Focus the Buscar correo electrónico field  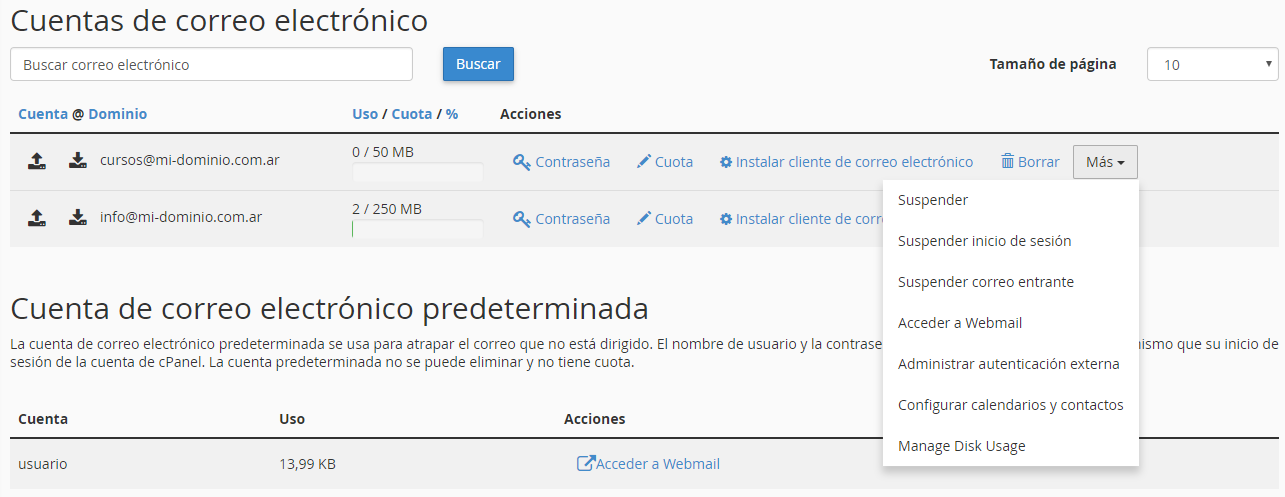click(x=211, y=65)
